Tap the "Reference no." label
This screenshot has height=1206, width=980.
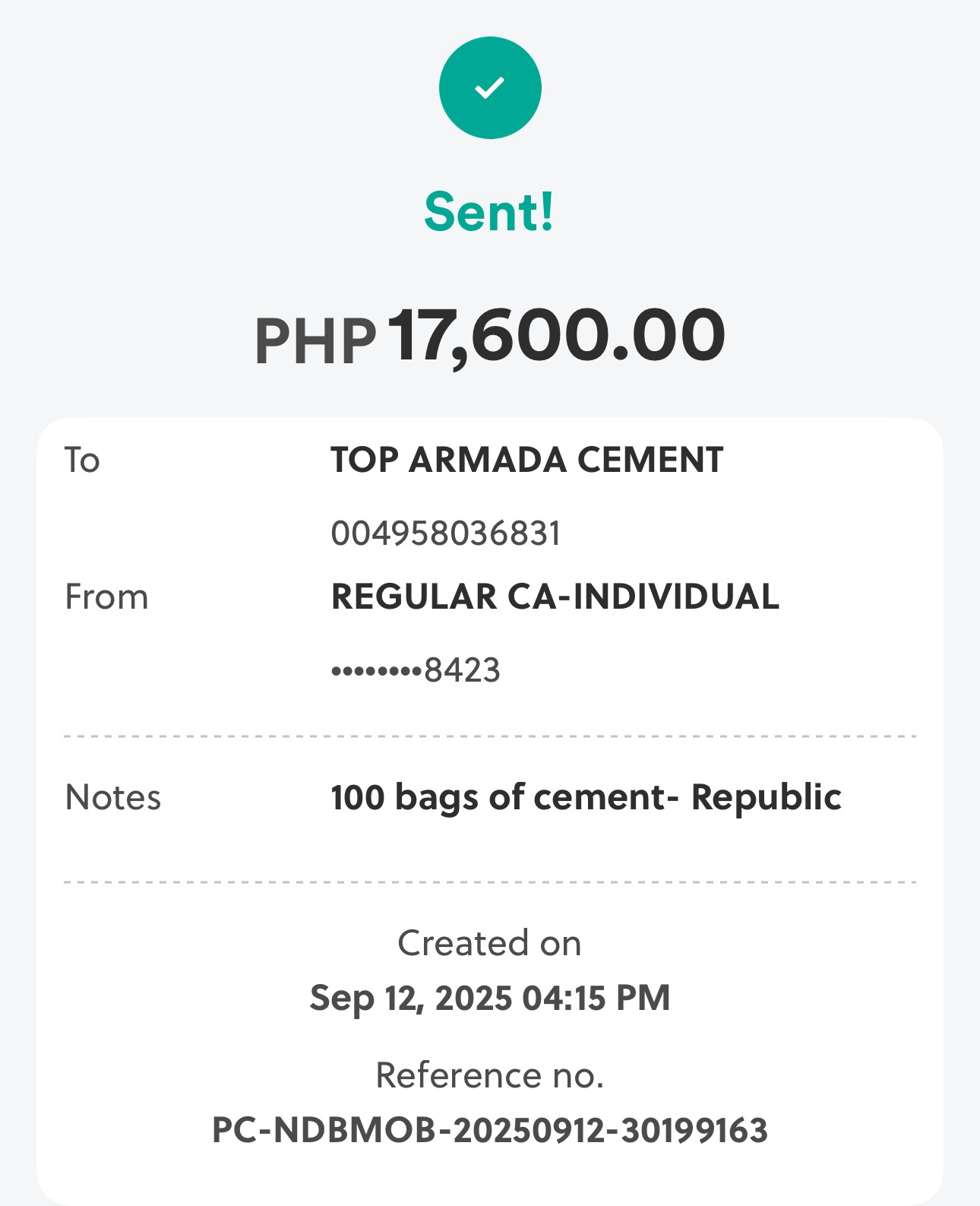click(490, 1075)
